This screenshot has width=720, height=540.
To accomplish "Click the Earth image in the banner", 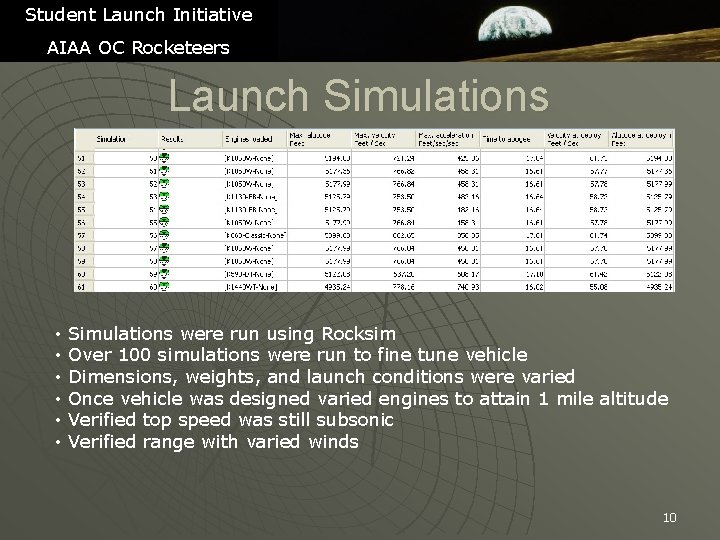I will [x=515, y=24].
